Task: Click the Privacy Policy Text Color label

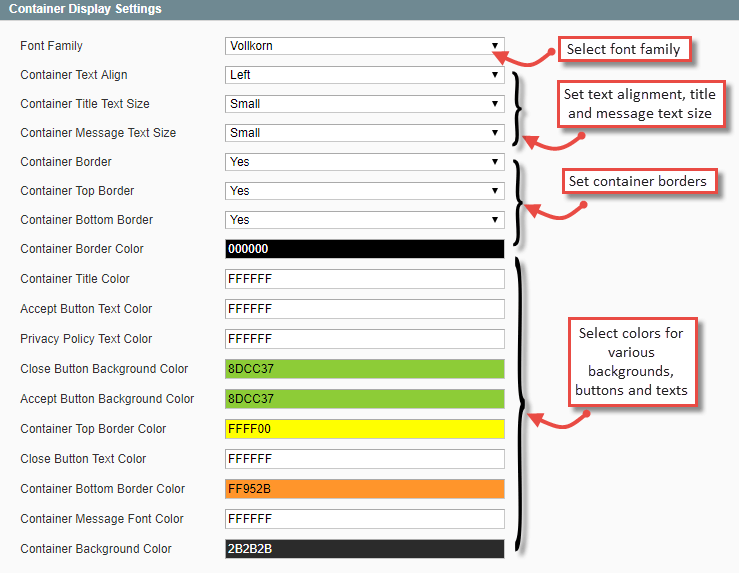Action: click(86, 339)
